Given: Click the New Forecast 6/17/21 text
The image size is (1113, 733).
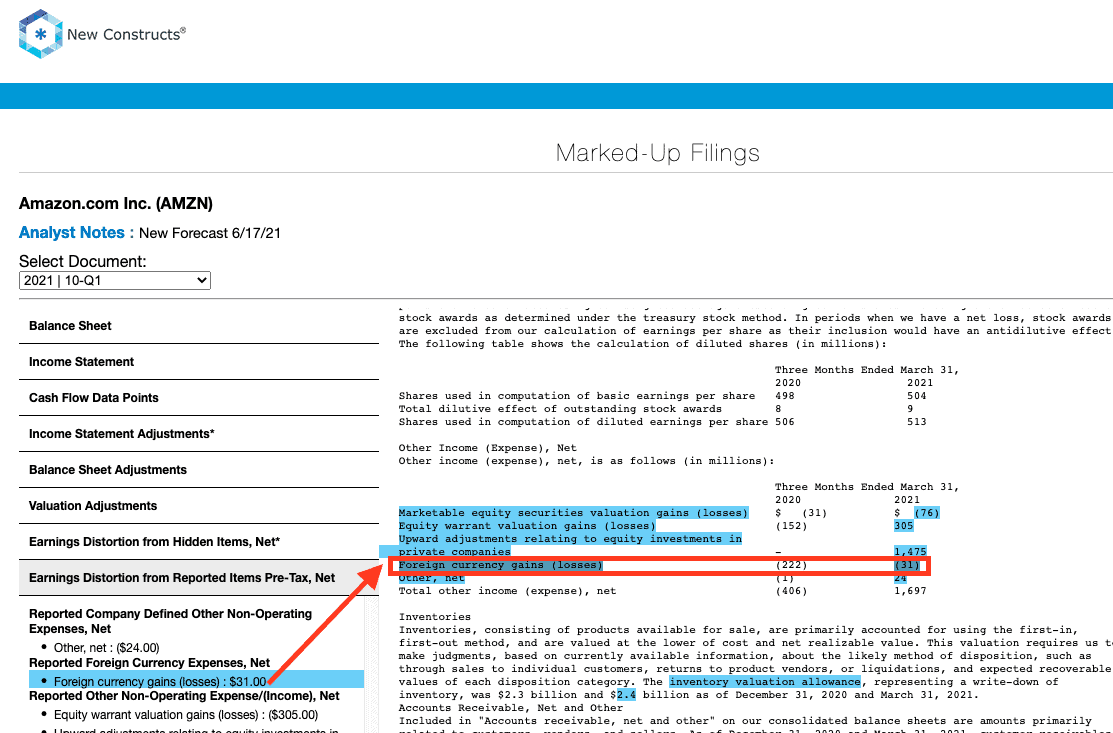Looking at the screenshot, I should [x=209, y=233].
